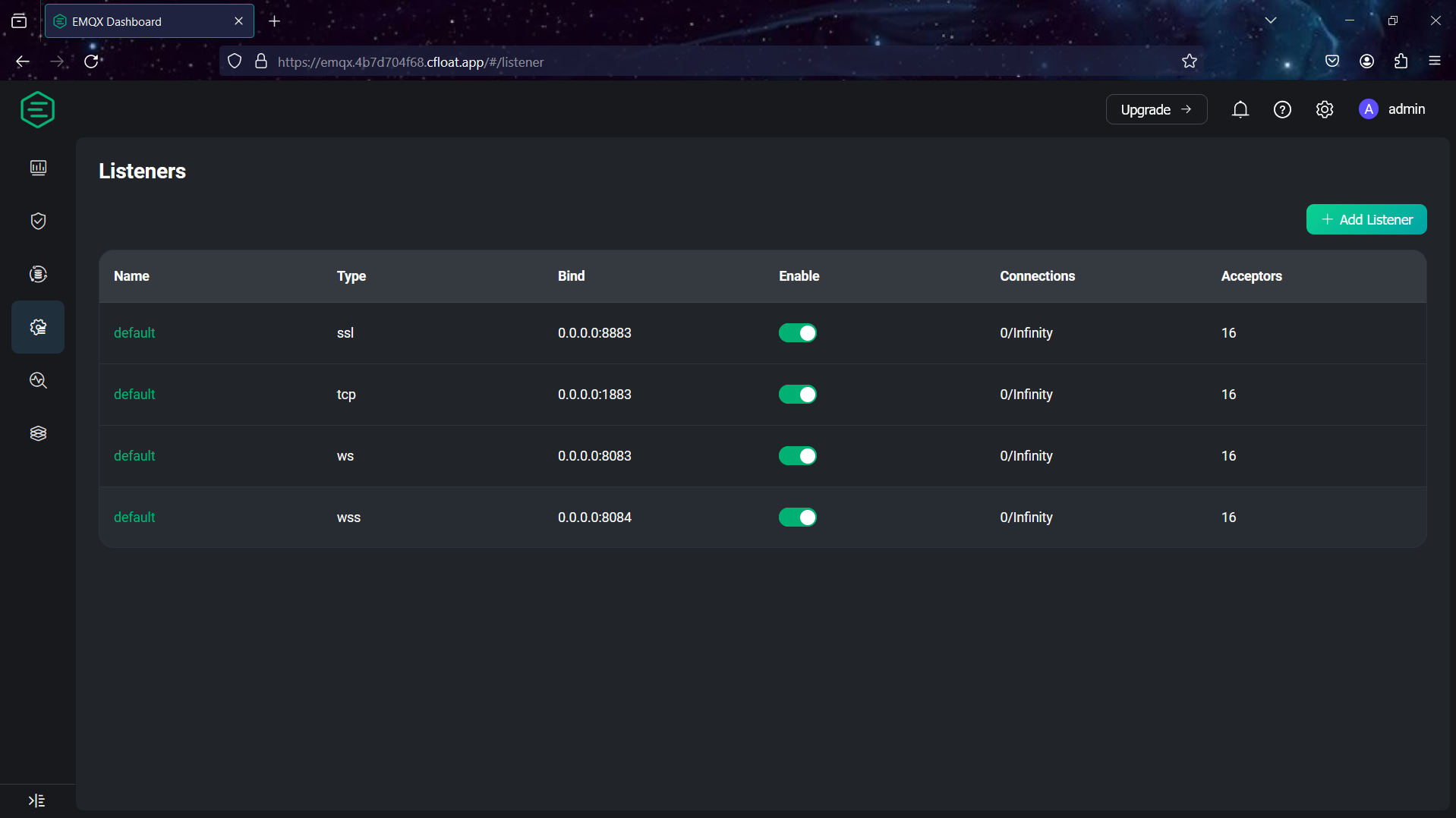Click the Bind column header
The image size is (1456, 818).
[x=571, y=276]
